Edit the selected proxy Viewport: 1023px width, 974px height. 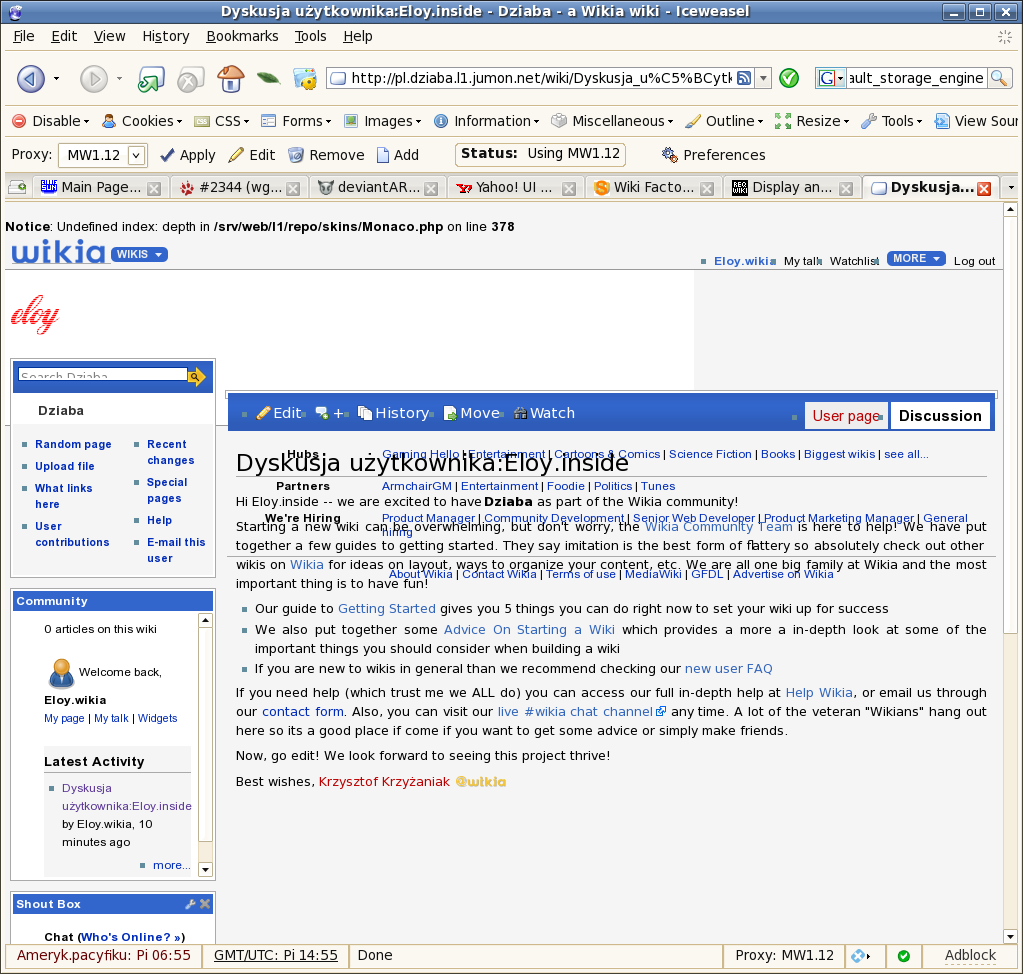point(252,155)
